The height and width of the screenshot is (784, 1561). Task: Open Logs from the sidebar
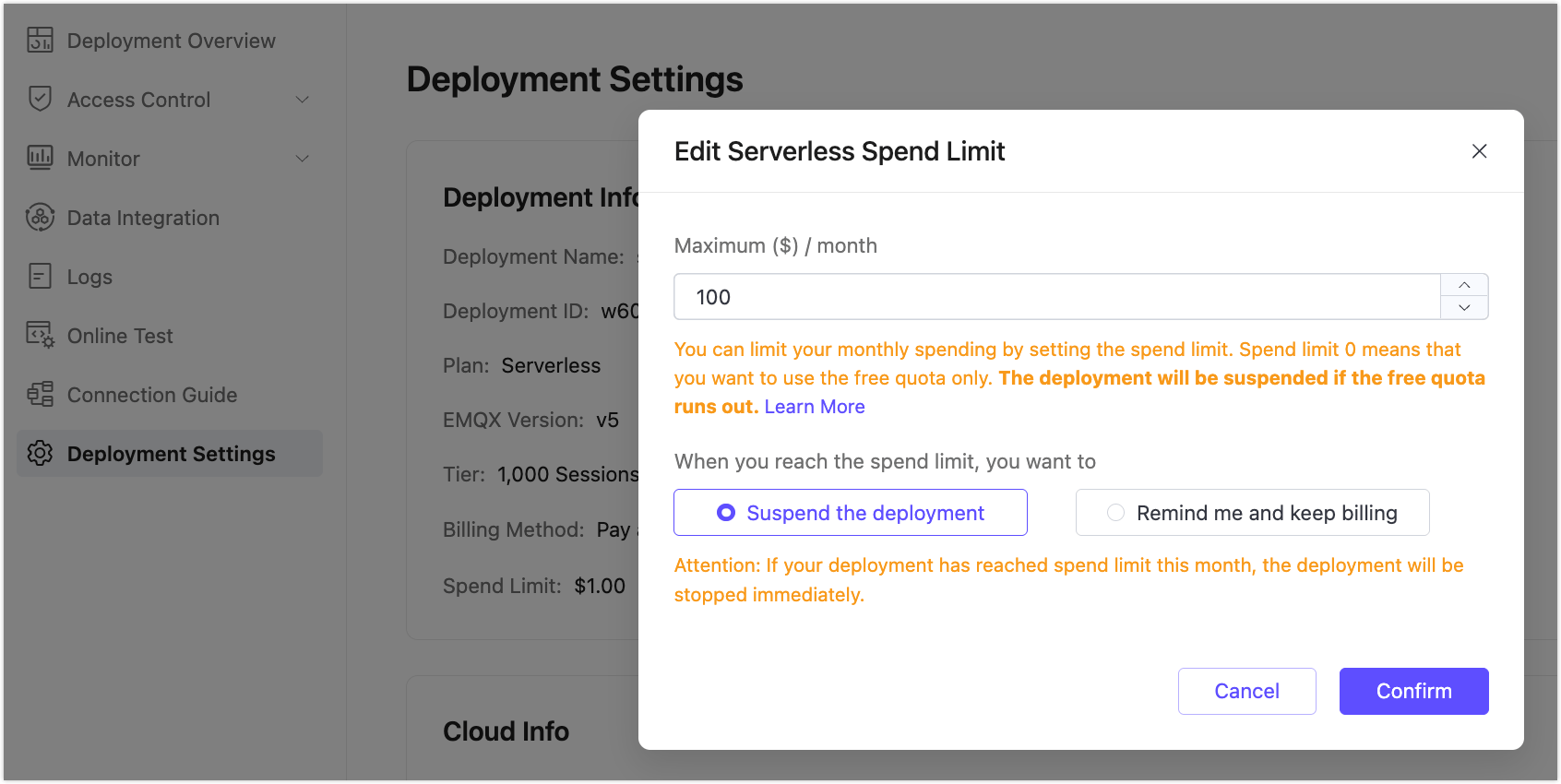pos(89,277)
